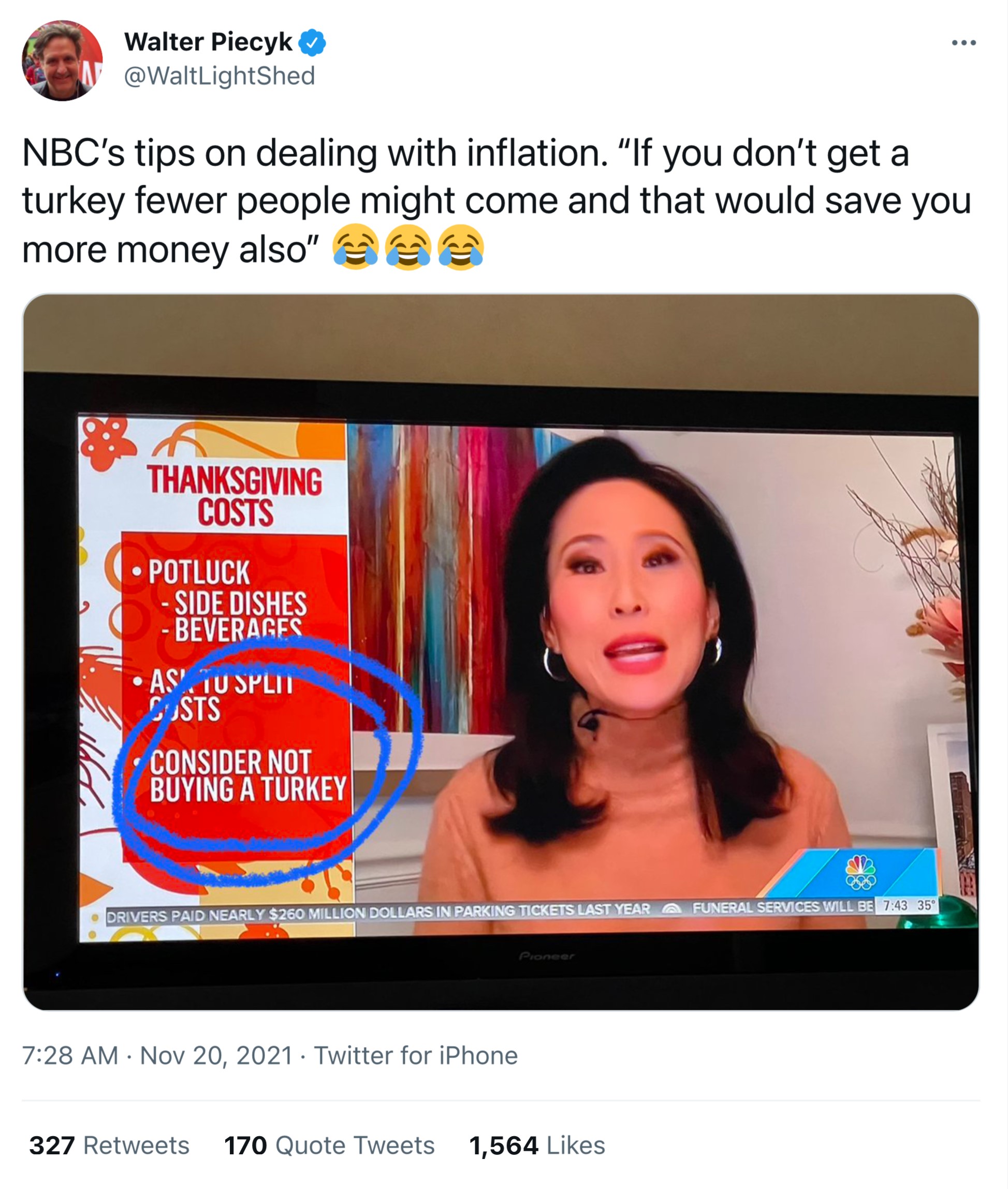Click the Pioneer logo on the TV bezel
1008x1189 pixels.
point(546,956)
